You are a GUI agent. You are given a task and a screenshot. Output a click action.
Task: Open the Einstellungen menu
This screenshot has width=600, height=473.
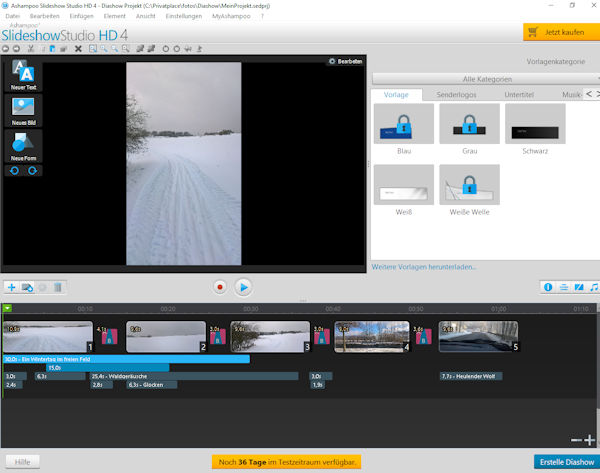pyautogui.click(x=184, y=16)
